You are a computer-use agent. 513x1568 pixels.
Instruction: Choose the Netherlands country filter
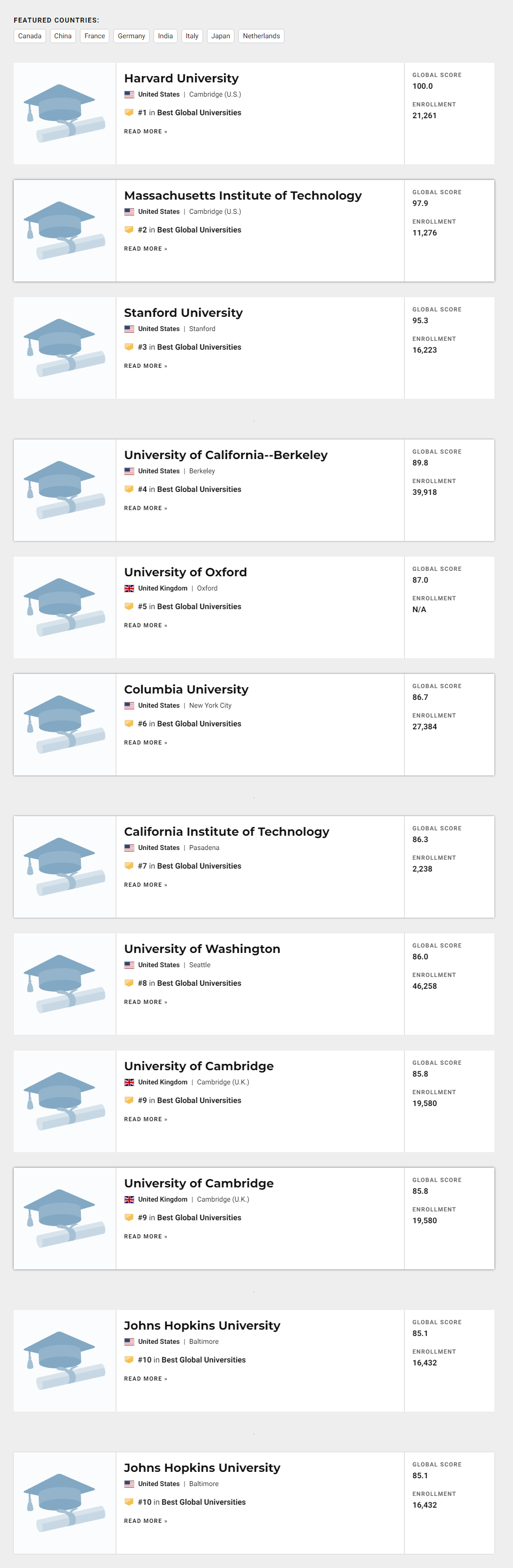(x=261, y=36)
